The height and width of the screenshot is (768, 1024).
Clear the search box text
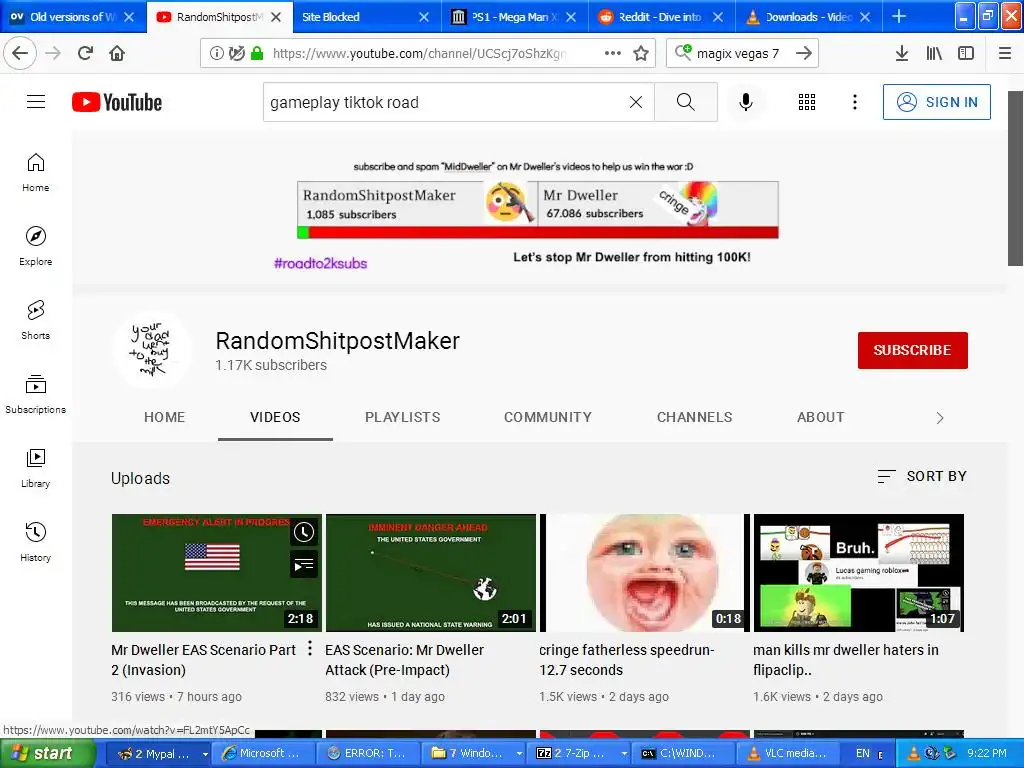click(x=635, y=102)
